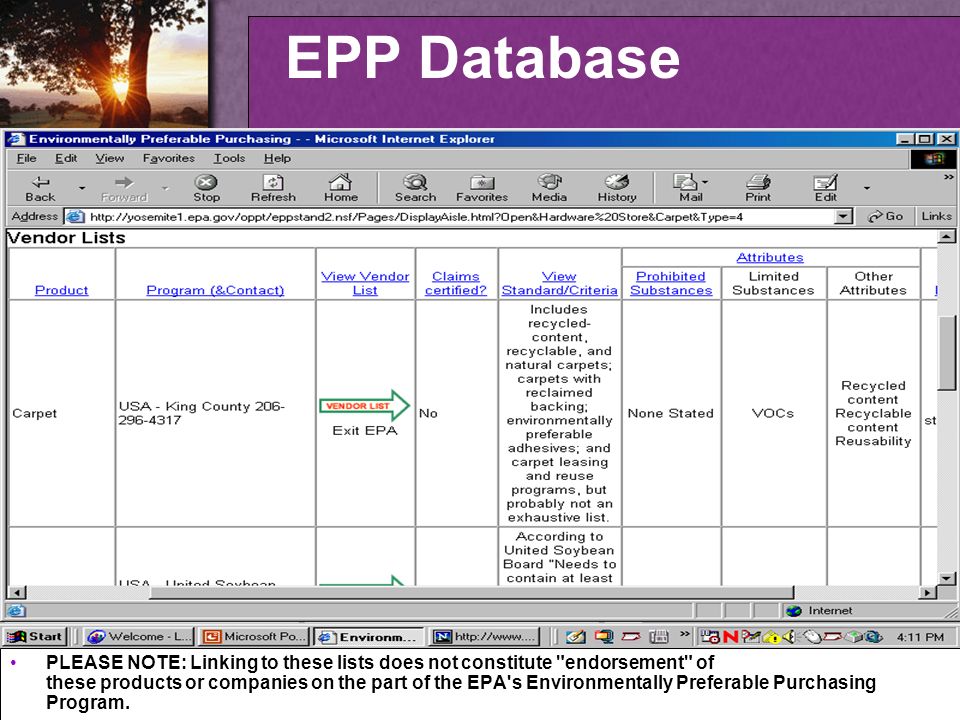Show the History pane
The width and height of the screenshot is (960, 720).
point(617,189)
